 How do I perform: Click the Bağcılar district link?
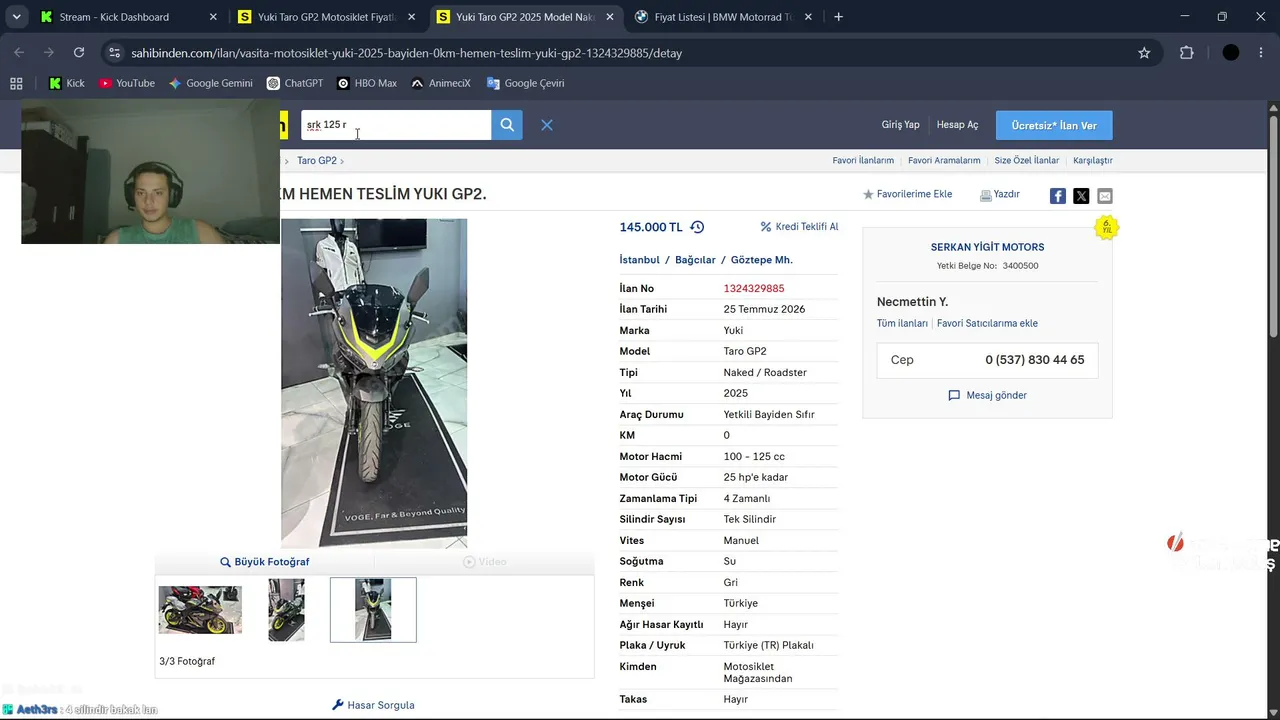click(x=695, y=260)
